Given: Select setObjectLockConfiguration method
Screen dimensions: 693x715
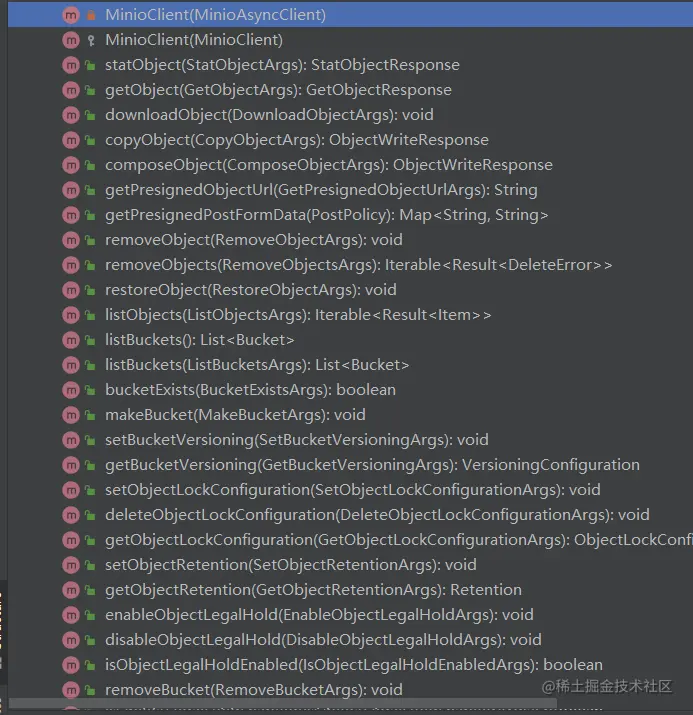Looking at the screenshot, I should coord(353,490).
